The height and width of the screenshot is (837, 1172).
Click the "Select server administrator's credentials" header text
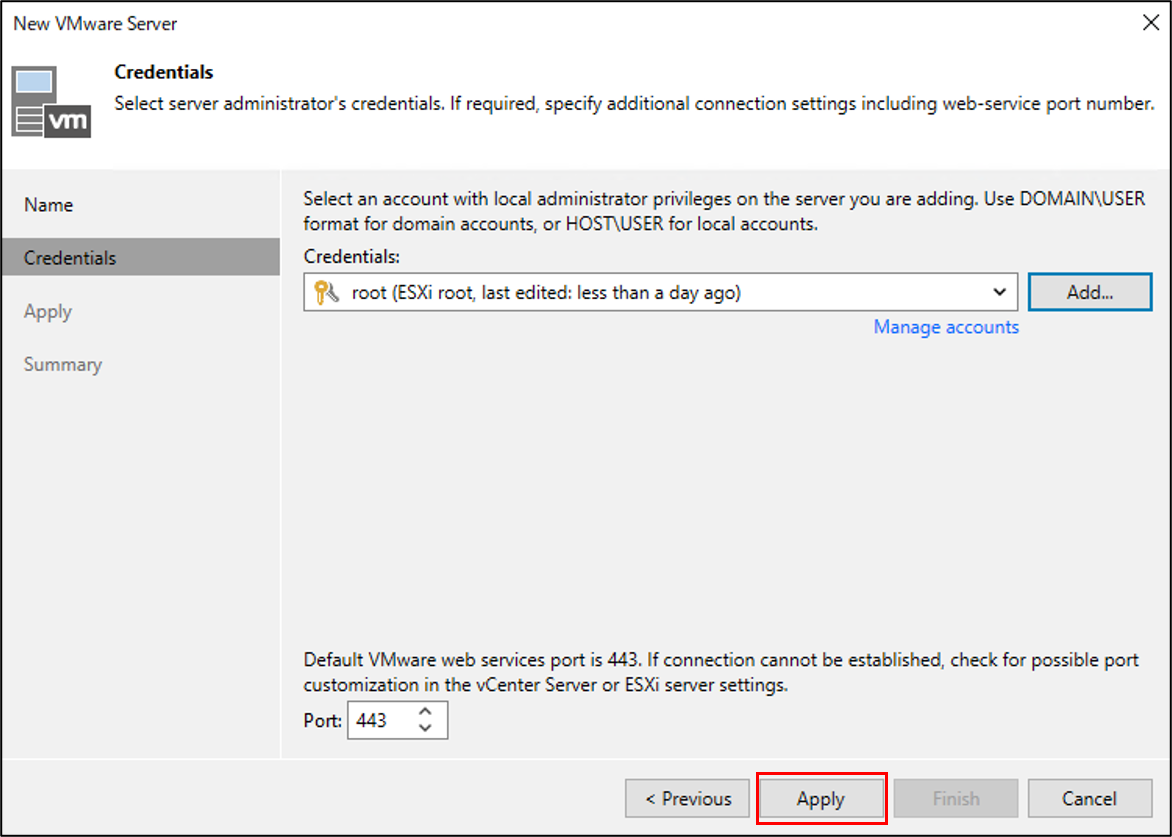coord(635,103)
